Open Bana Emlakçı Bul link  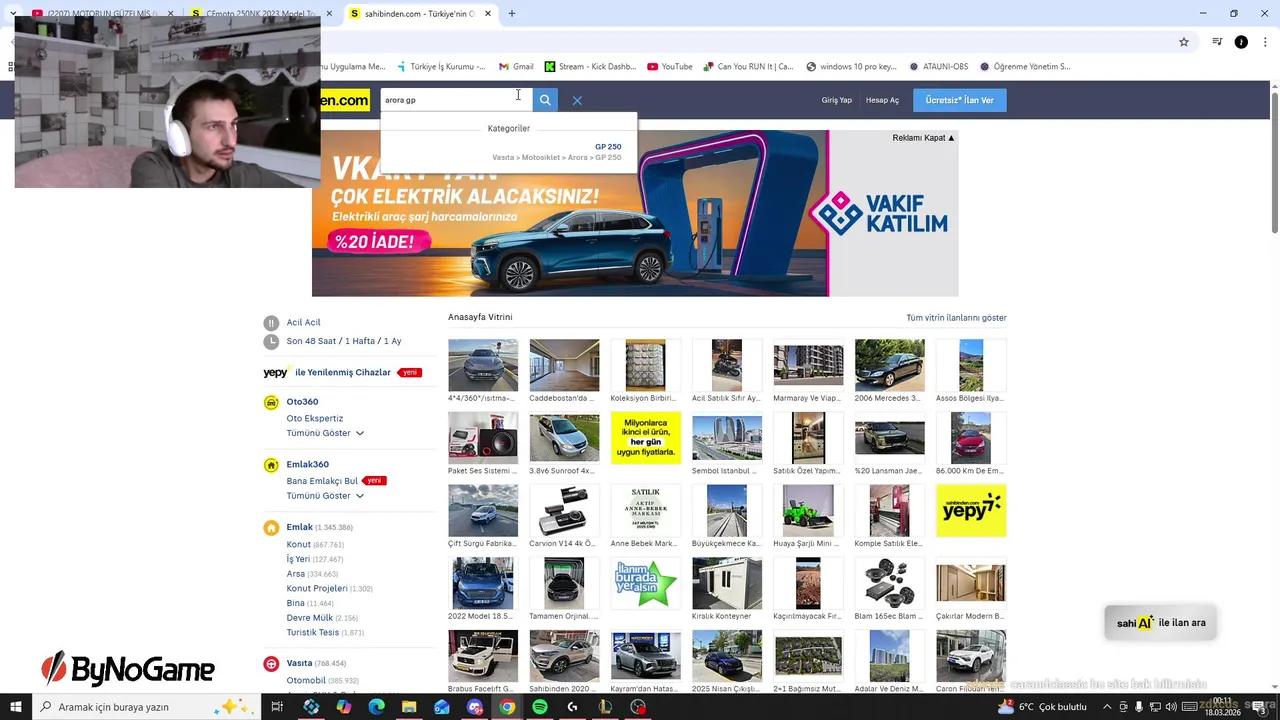[x=322, y=481]
